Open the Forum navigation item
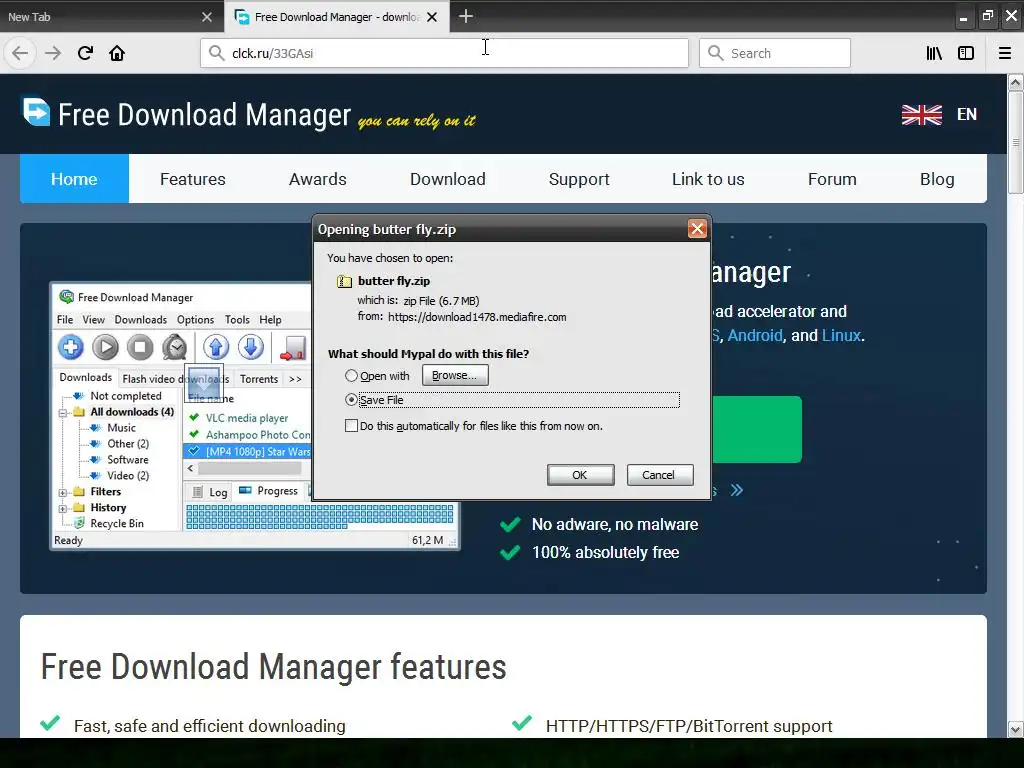Viewport: 1024px width, 768px height. (x=832, y=179)
